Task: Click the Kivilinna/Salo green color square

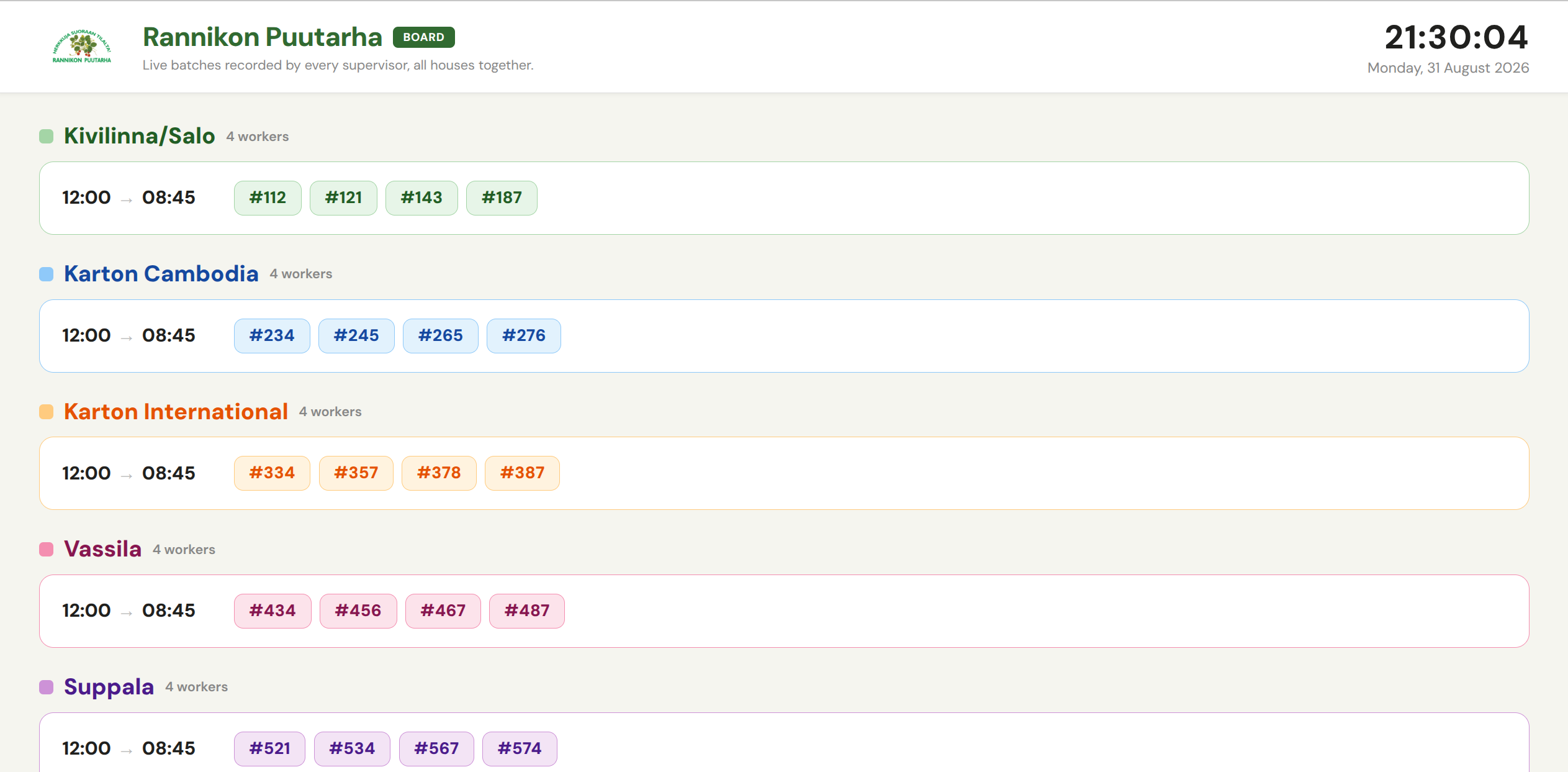Action: tap(46, 136)
